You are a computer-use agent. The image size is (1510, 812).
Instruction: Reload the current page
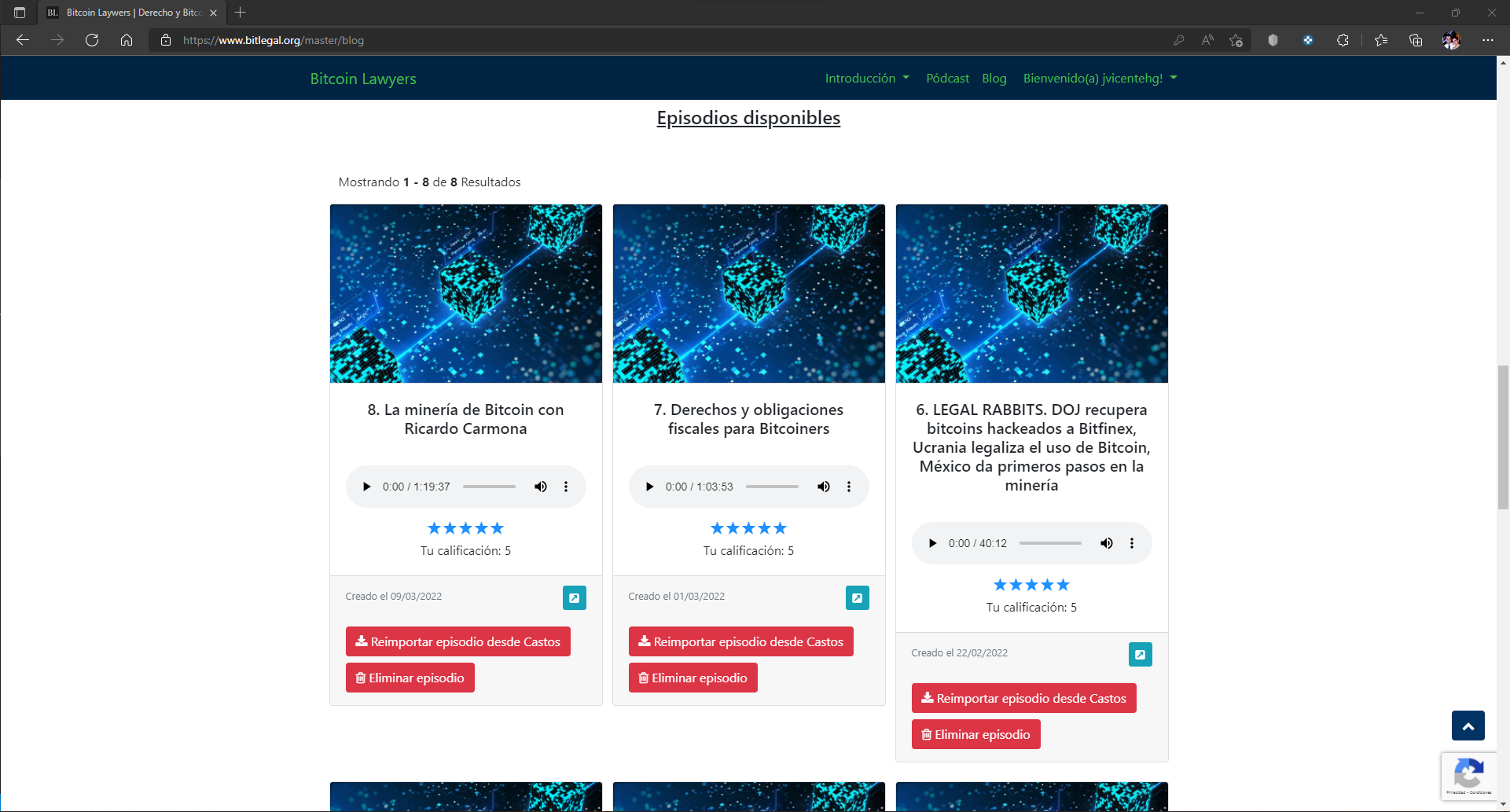coord(92,40)
